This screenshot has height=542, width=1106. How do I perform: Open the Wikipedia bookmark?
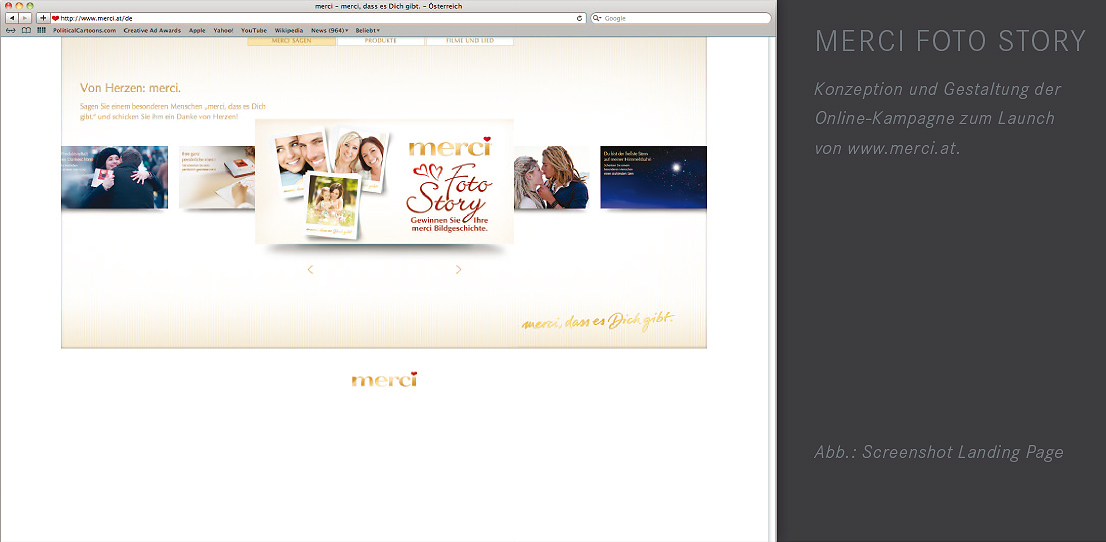288,30
